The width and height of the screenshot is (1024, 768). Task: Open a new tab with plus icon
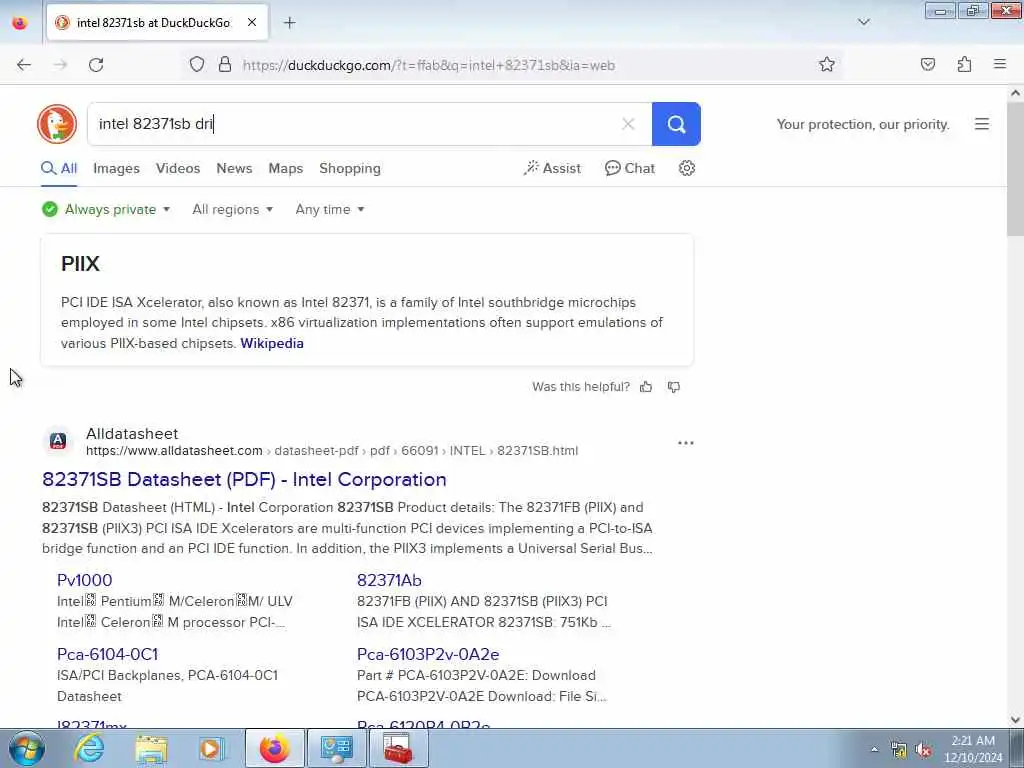(289, 23)
